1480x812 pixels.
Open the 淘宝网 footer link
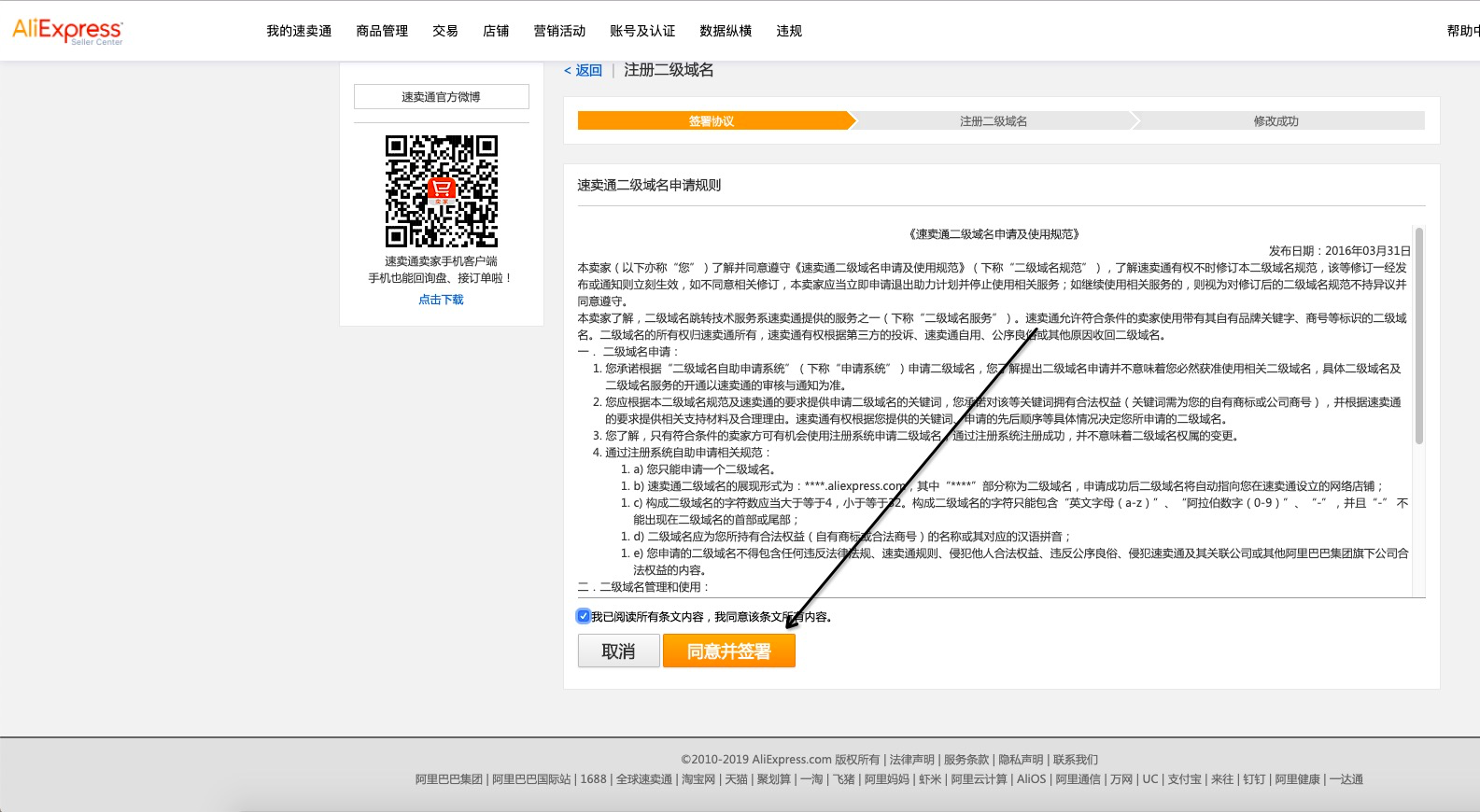698,779
